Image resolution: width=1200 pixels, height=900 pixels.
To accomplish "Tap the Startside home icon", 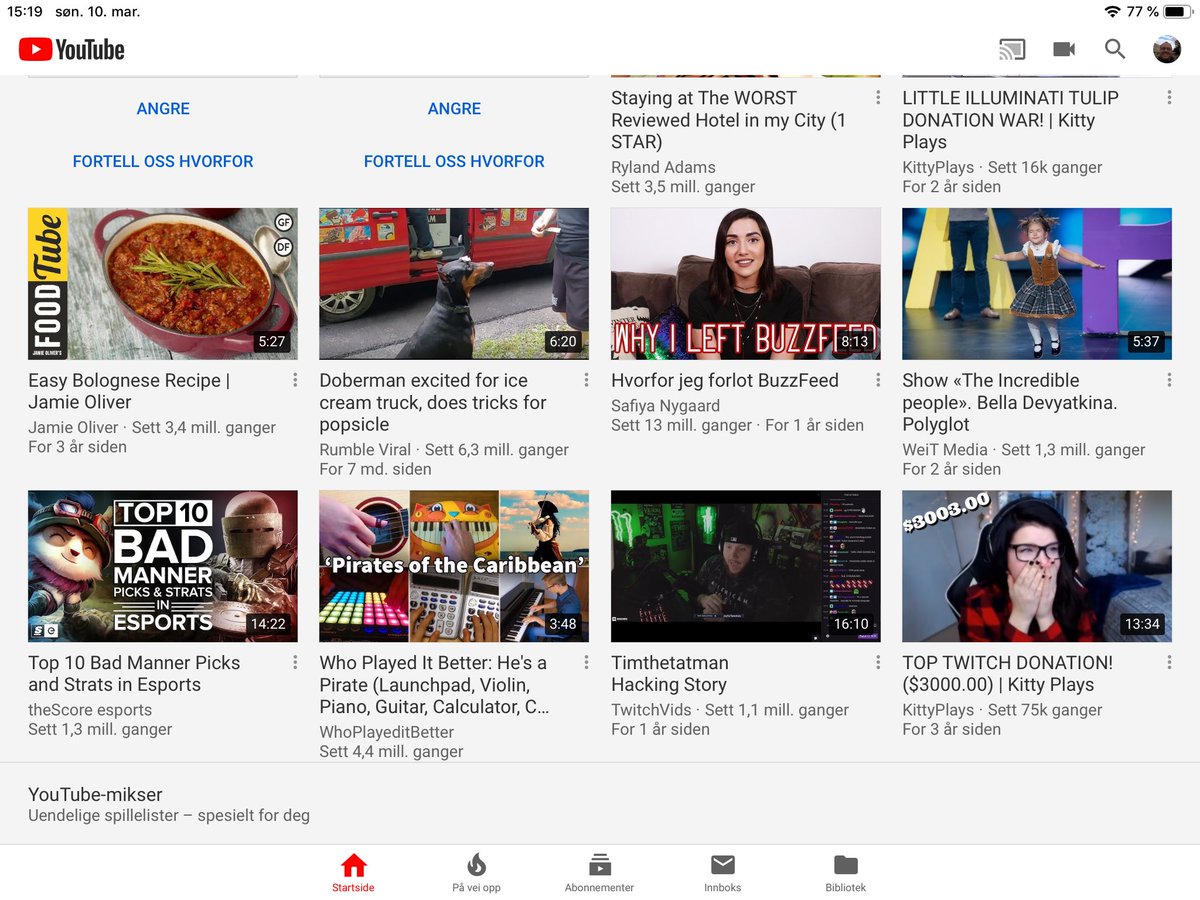I will 354,865.
